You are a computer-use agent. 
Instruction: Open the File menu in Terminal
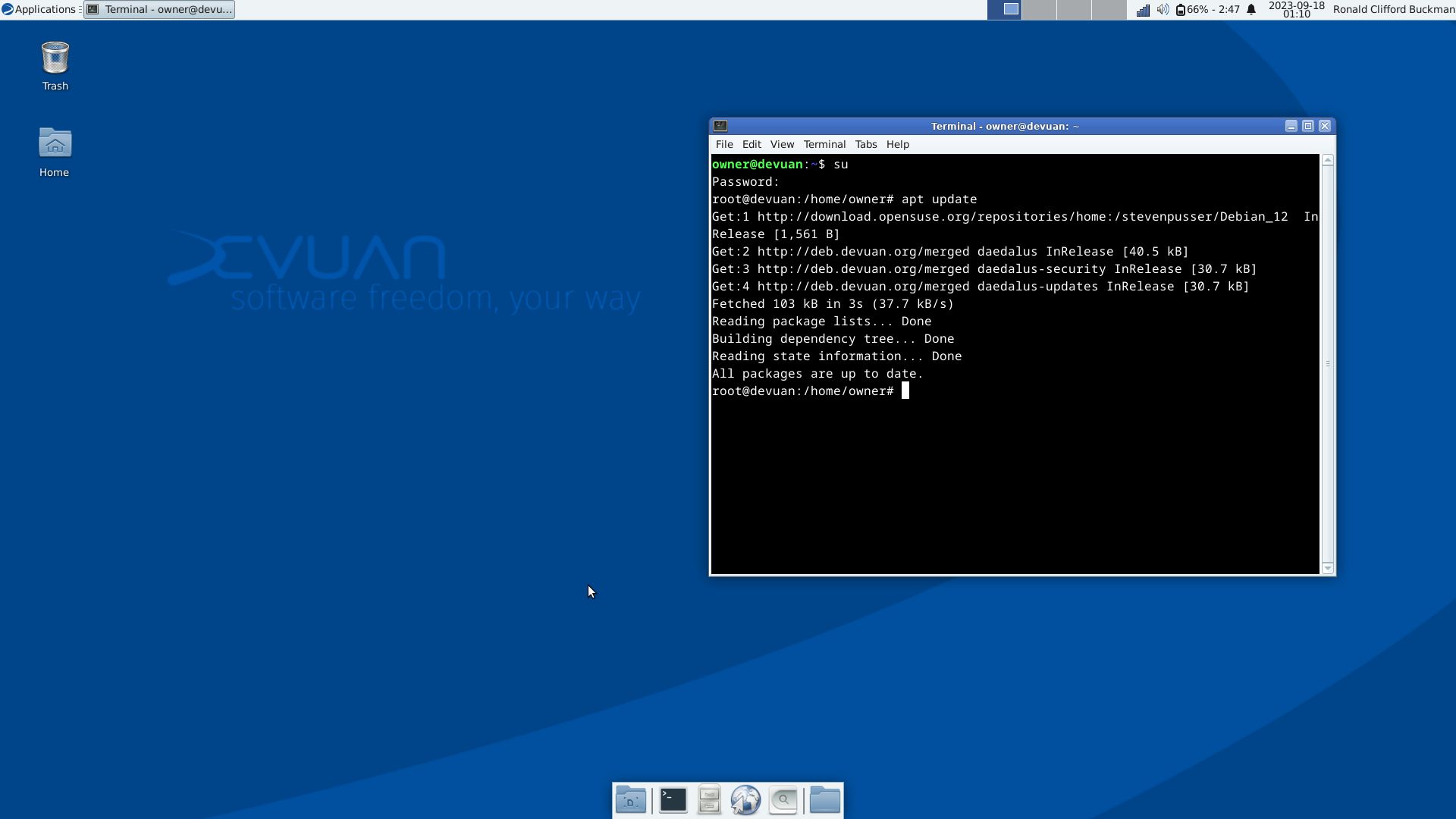click(724, 144)
